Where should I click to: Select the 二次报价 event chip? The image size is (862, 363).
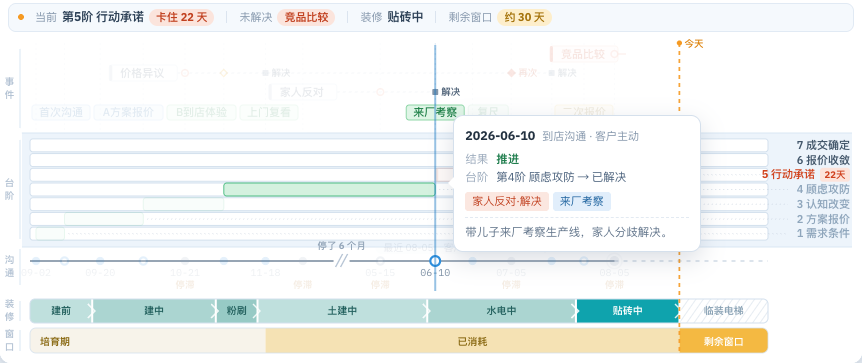[584, 112]
